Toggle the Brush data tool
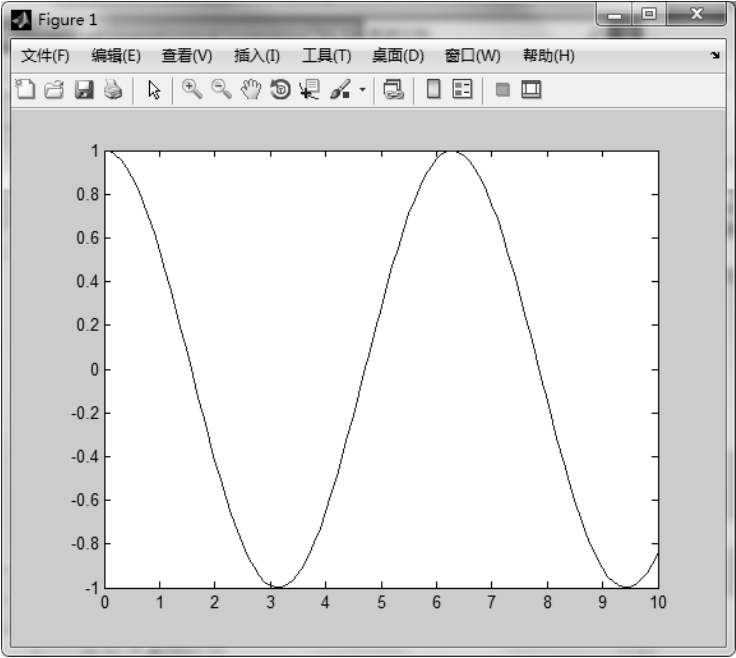736x658 pixels. 339,90
